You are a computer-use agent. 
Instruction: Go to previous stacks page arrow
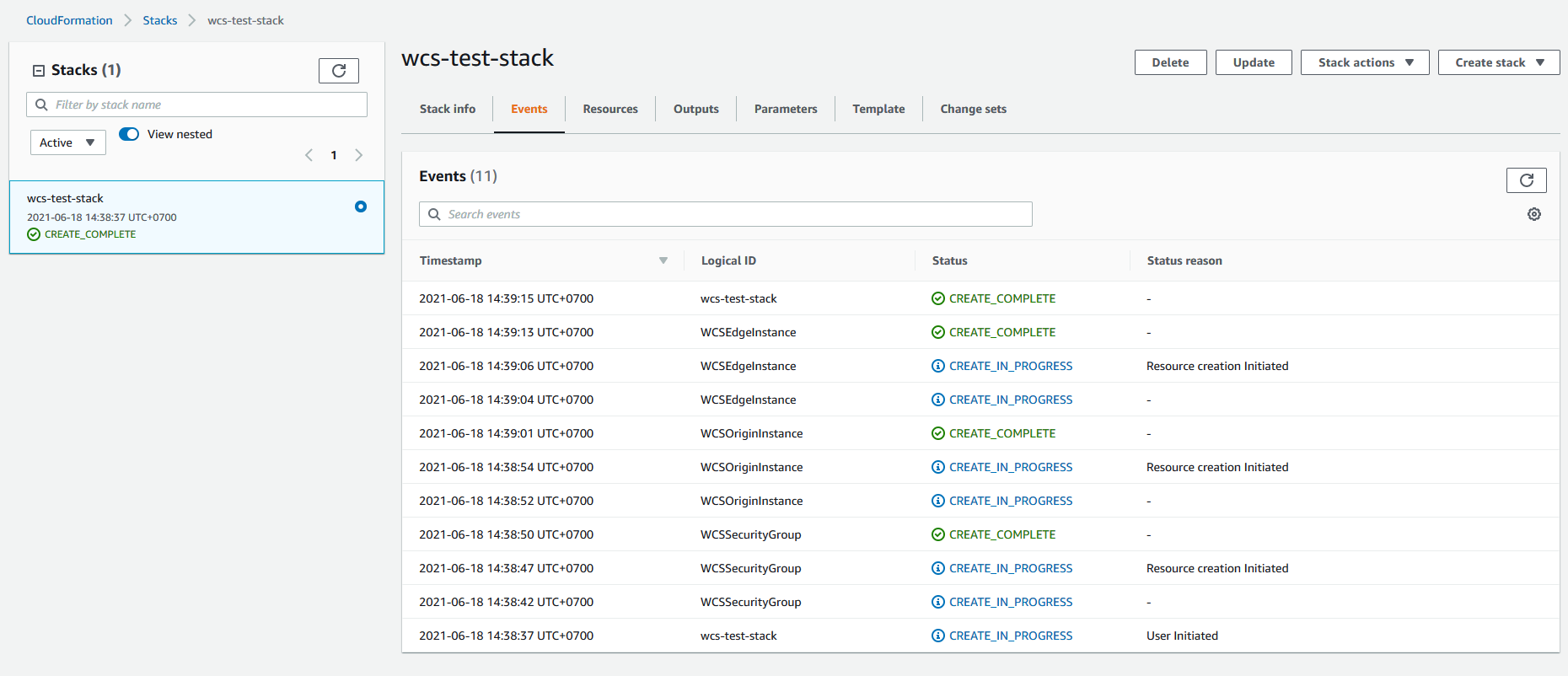point(309,155)
